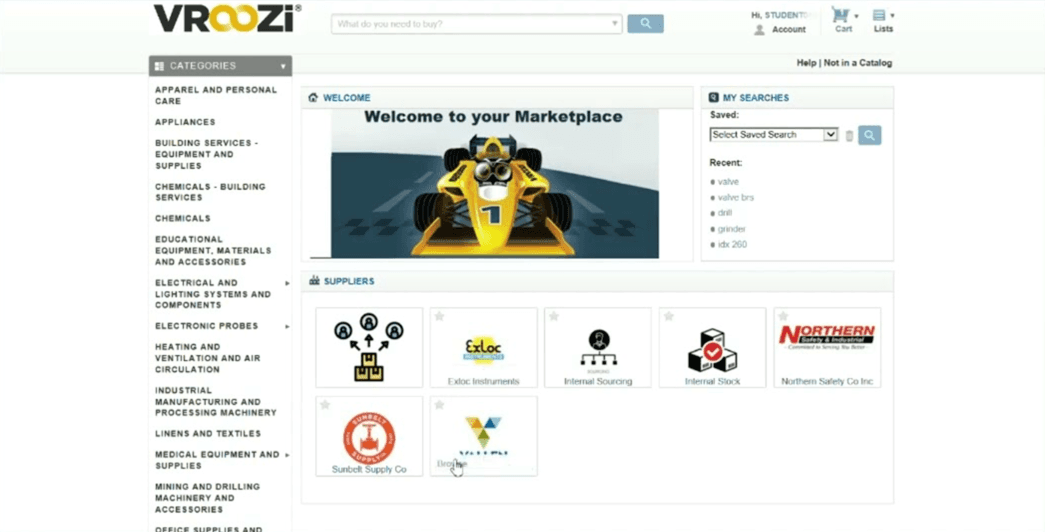Open the Cart icon

840,15
